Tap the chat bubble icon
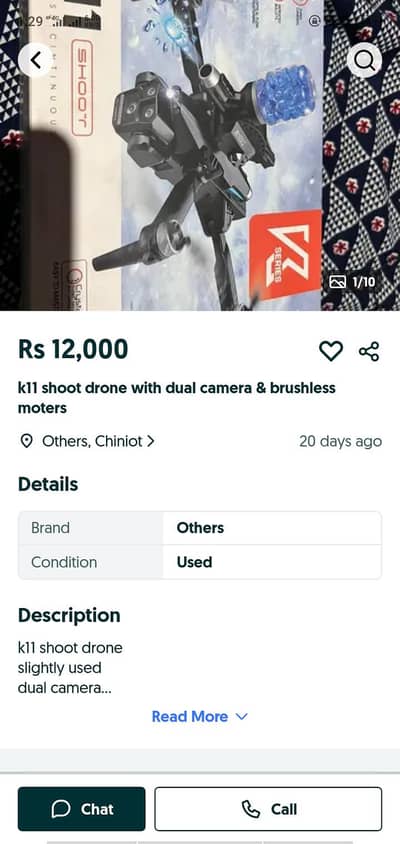This screenshot has height=844, width=400. pos(61,809)
